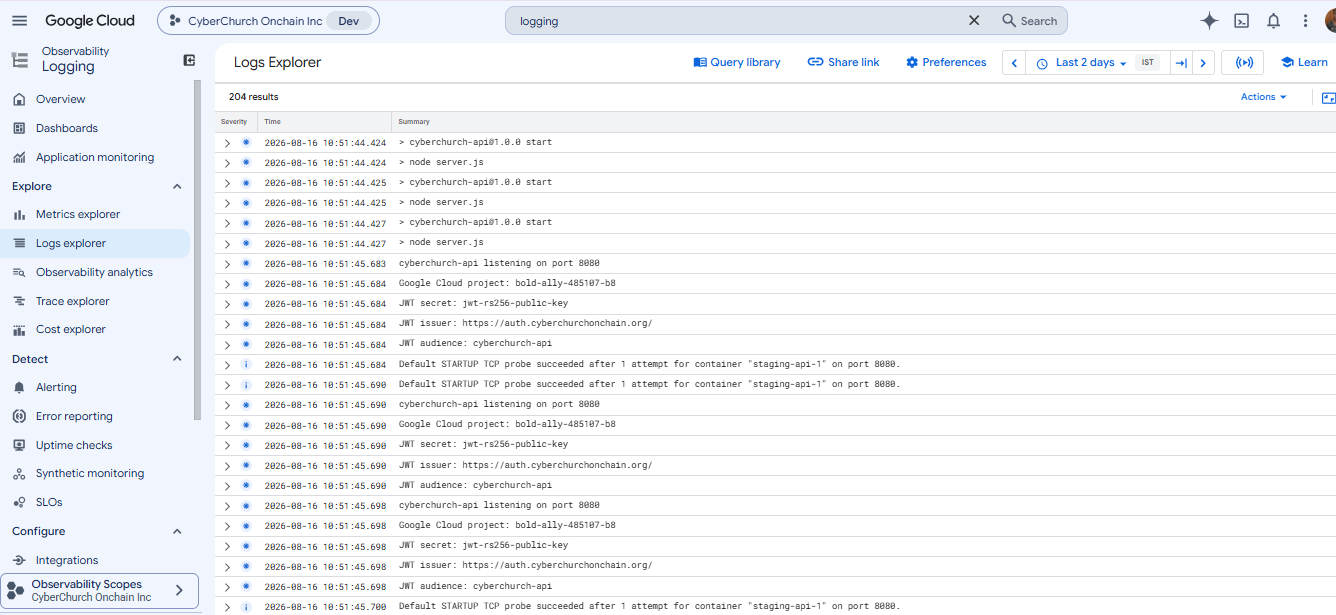Open Preferences
Viewport: 1336px width, 615px height.
[x=946, y=62]
